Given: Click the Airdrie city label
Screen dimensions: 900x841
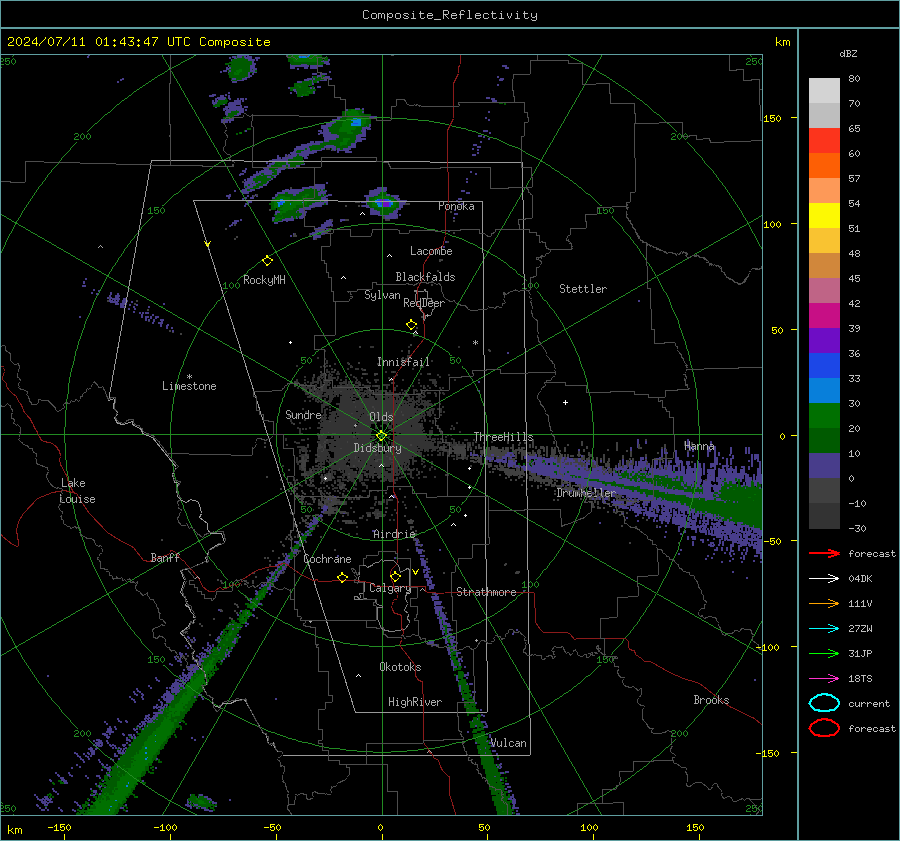Looking at the screenshot, I should (394, 534).
